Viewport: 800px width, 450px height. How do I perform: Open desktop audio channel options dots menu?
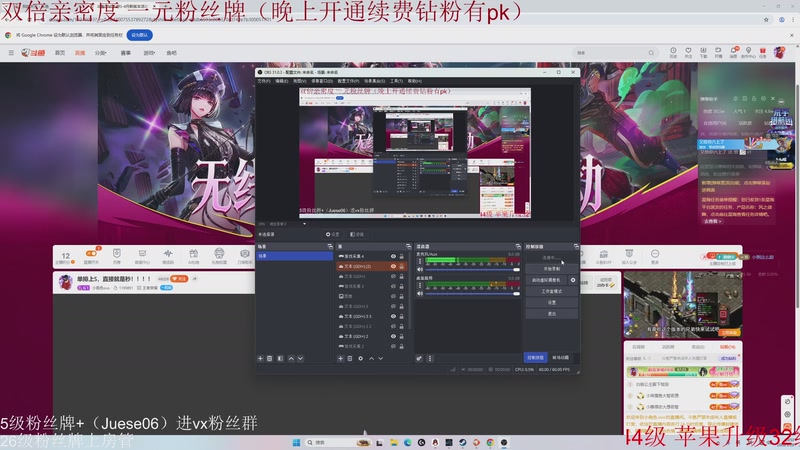click(x=420, y=286)
